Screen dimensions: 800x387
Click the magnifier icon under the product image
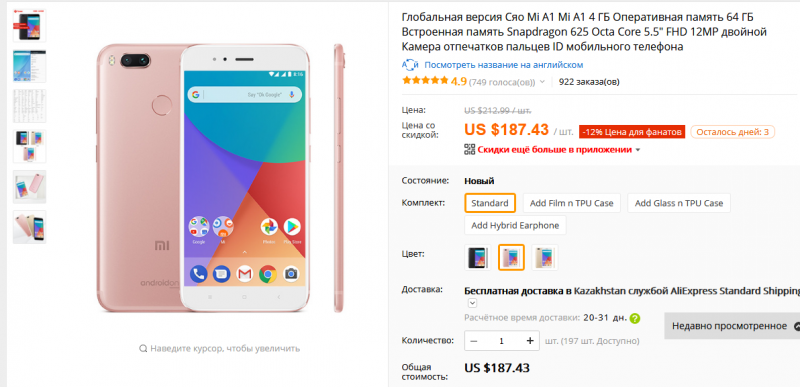click(143, 349)
